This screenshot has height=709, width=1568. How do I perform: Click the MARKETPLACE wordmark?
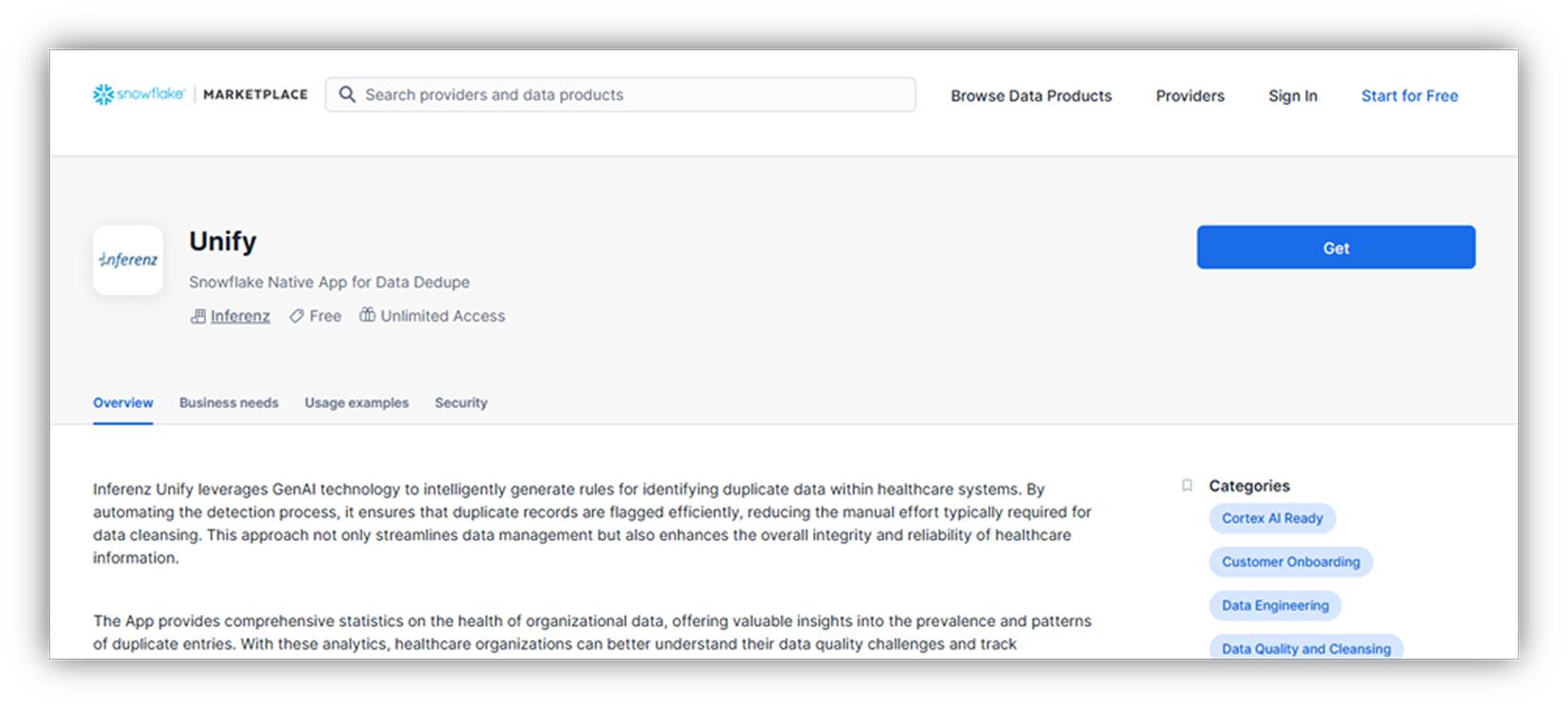(255, 95)
